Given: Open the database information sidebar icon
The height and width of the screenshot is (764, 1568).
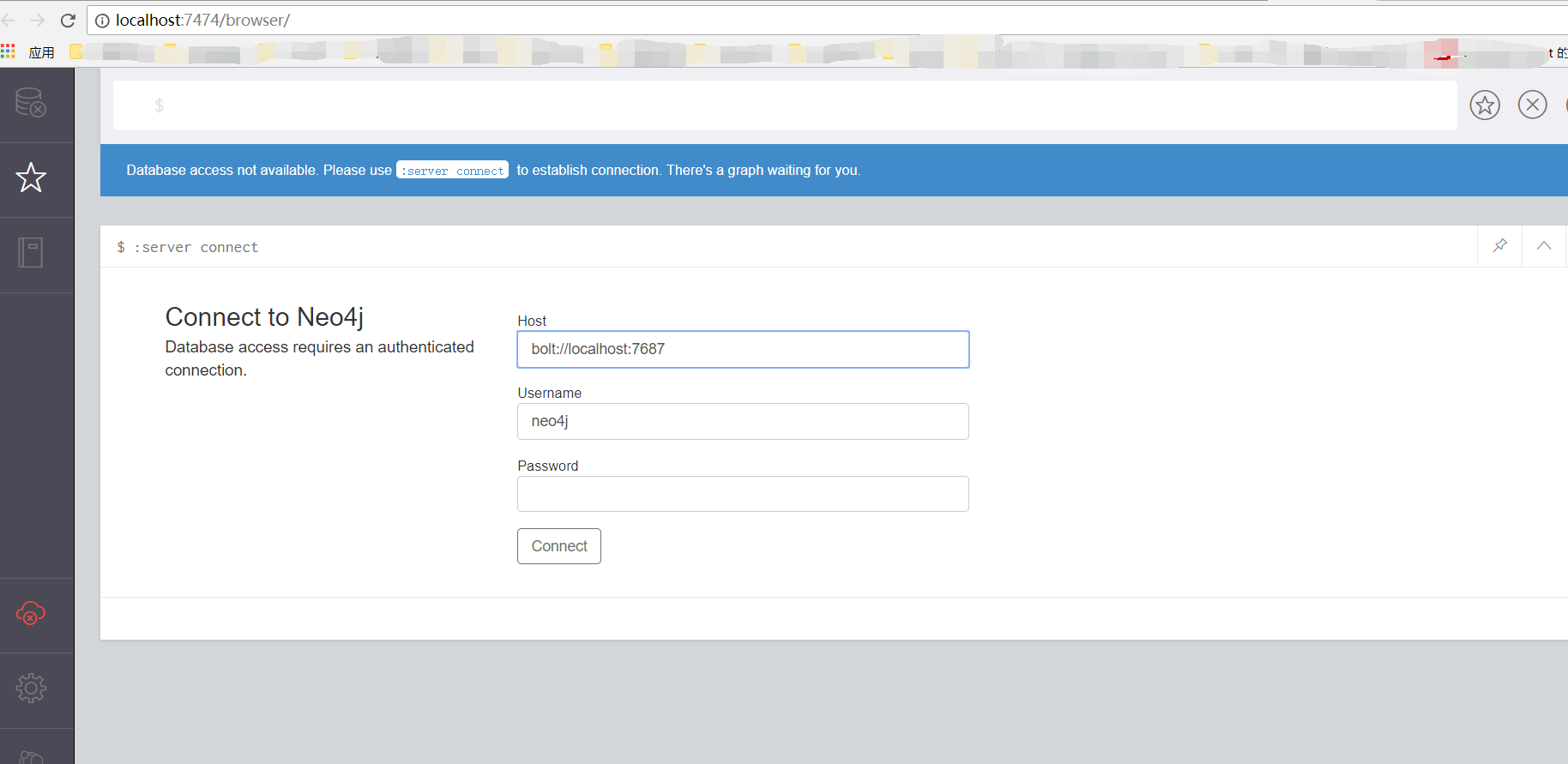Looking at the screenshot, I should (31, 103).
